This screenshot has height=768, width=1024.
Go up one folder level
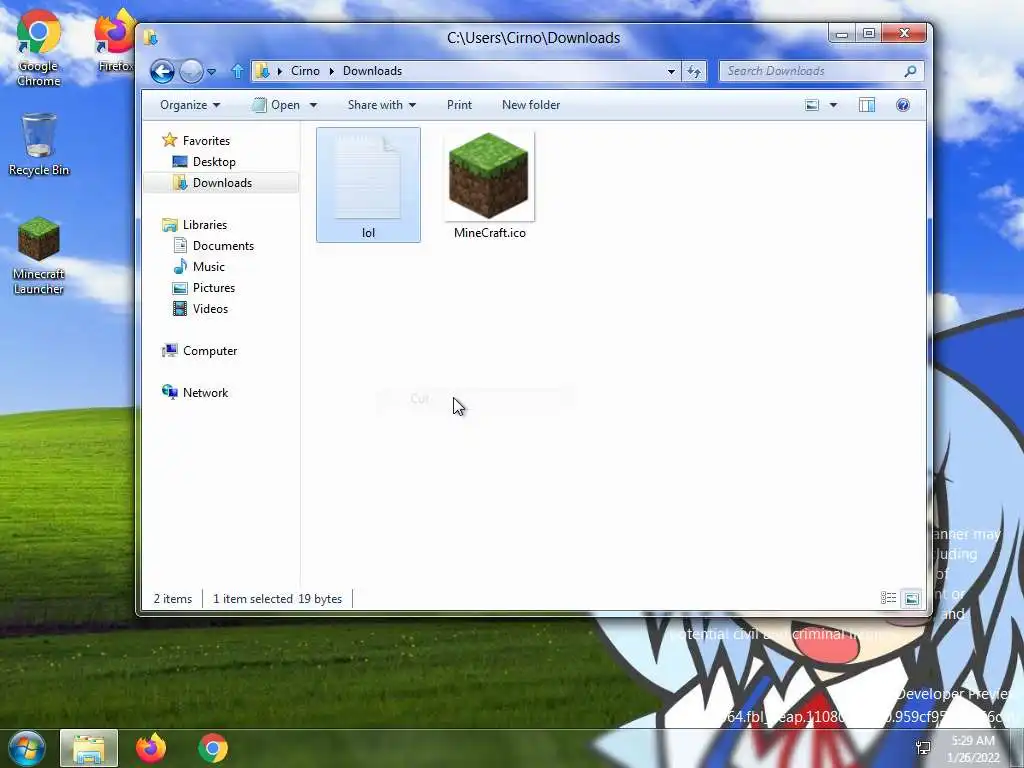pos(238,71)
